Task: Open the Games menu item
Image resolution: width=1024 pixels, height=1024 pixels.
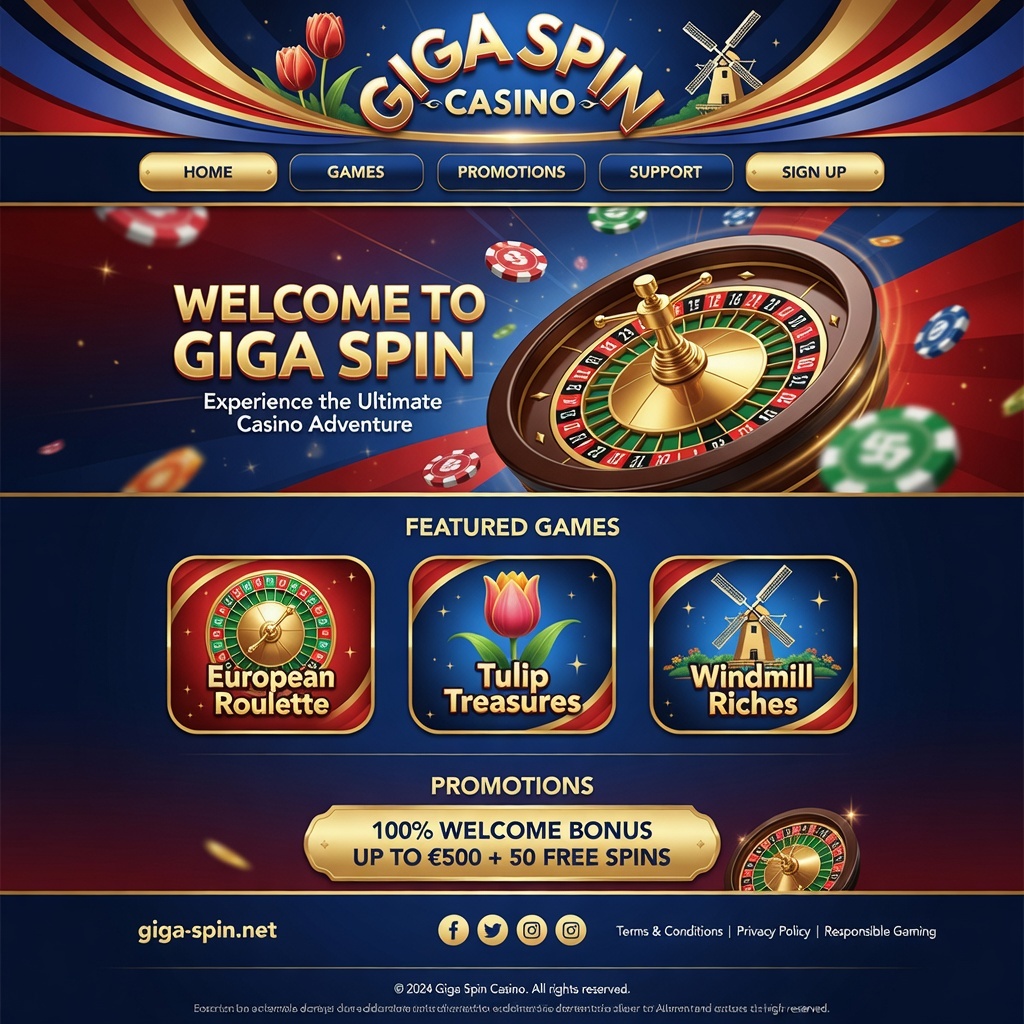Action: [356, 172]
